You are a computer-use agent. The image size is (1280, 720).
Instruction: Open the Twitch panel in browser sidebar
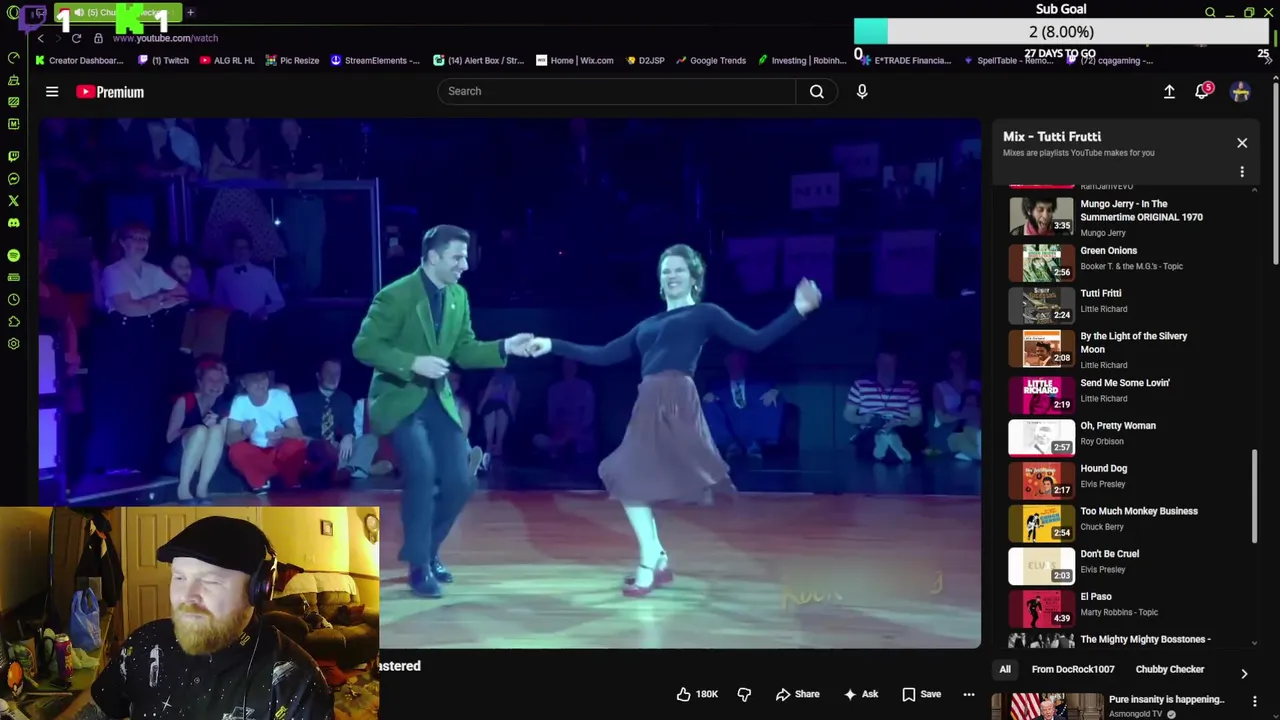point(13,156)
